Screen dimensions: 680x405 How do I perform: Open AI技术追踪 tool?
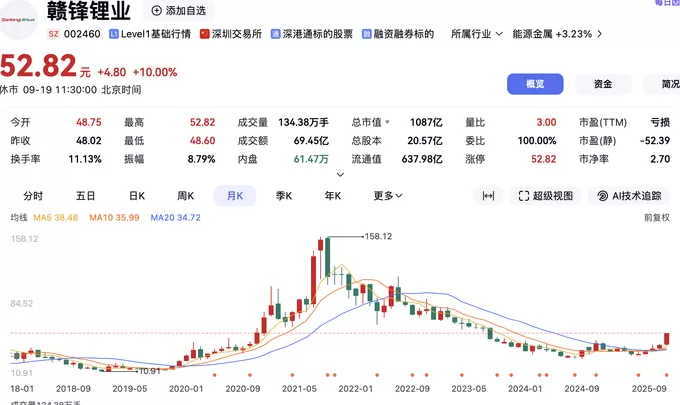[629, 196]
